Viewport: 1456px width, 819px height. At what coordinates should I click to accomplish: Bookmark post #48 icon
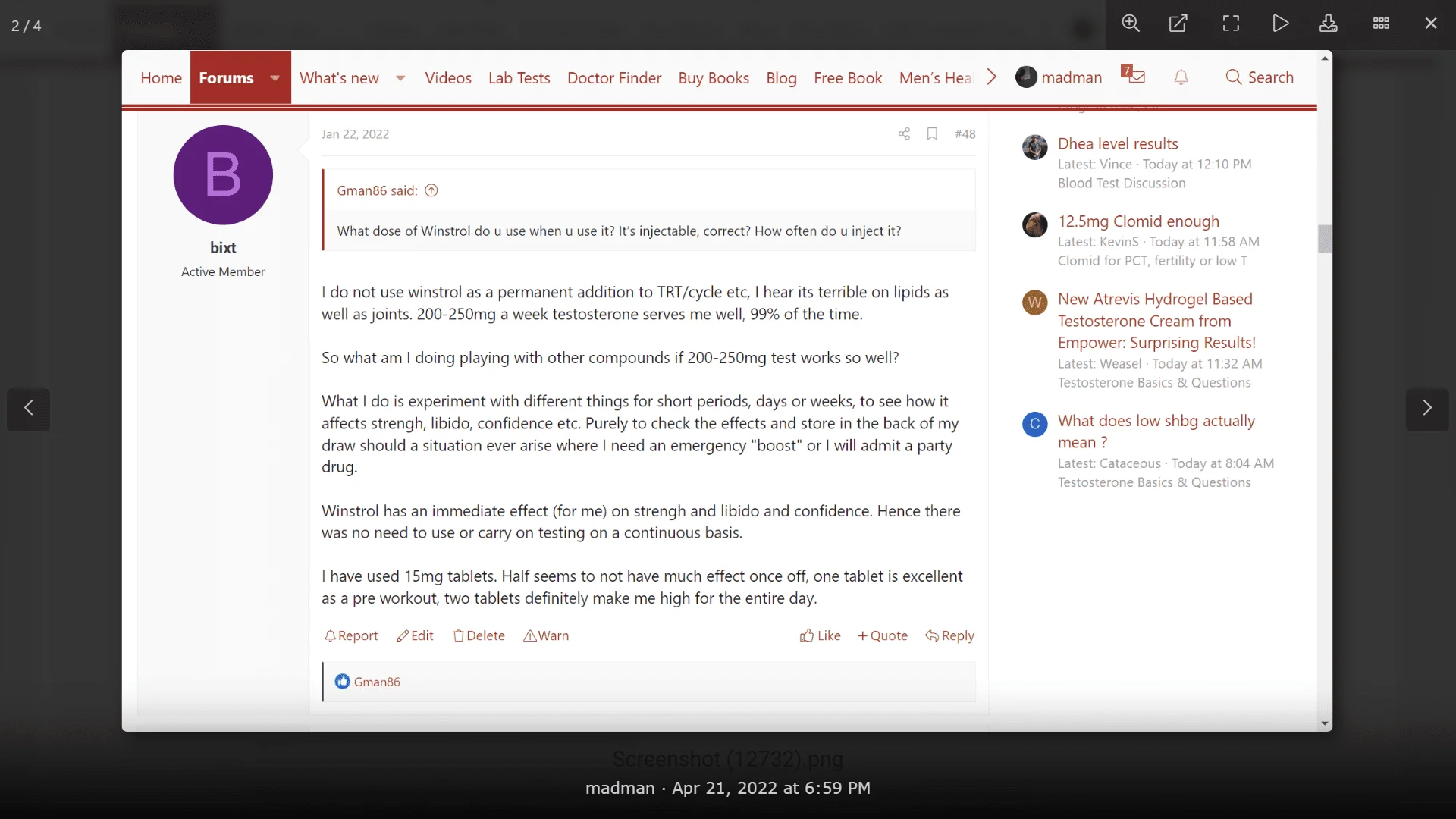point(932,134)
